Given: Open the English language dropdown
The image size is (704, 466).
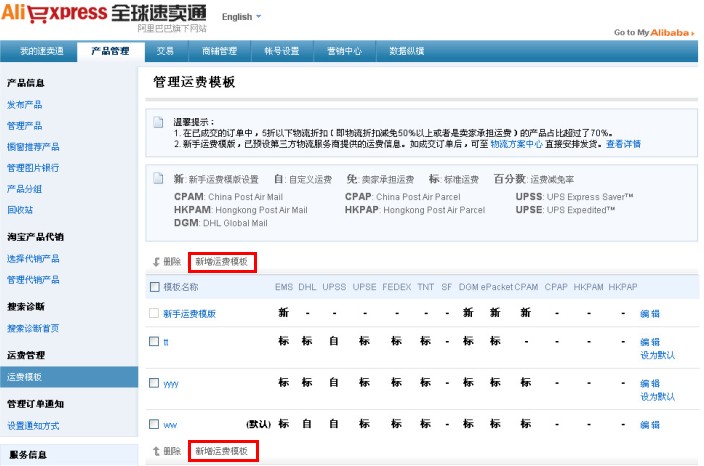Looking at the screenshot, I should point(241,17).
